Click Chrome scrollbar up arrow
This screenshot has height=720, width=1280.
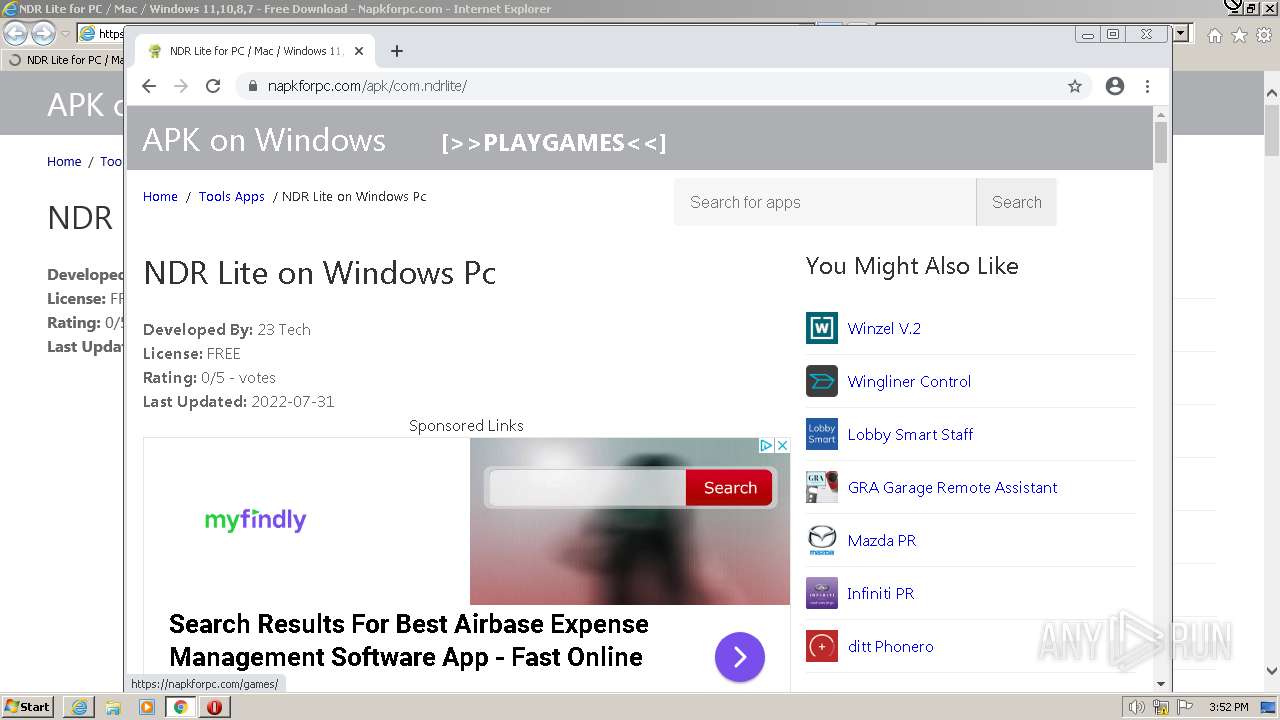click(x=1161, y=114)
